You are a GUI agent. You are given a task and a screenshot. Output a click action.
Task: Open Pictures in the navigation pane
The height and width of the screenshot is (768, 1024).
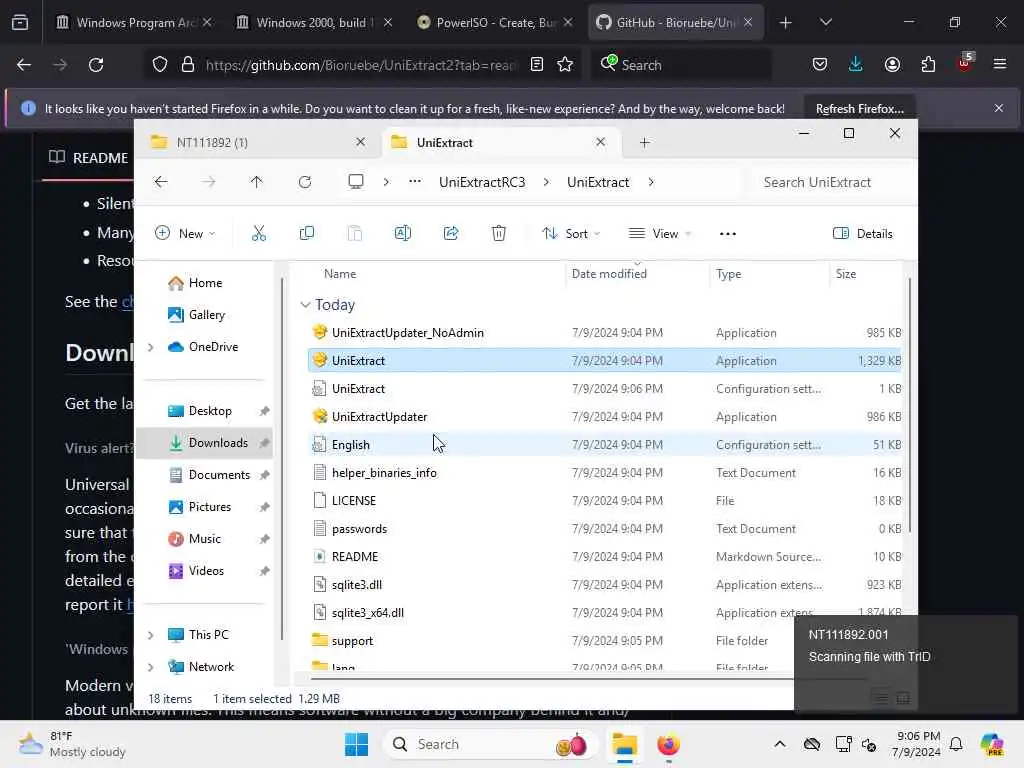pyautogui.click(x=210, y=507)
